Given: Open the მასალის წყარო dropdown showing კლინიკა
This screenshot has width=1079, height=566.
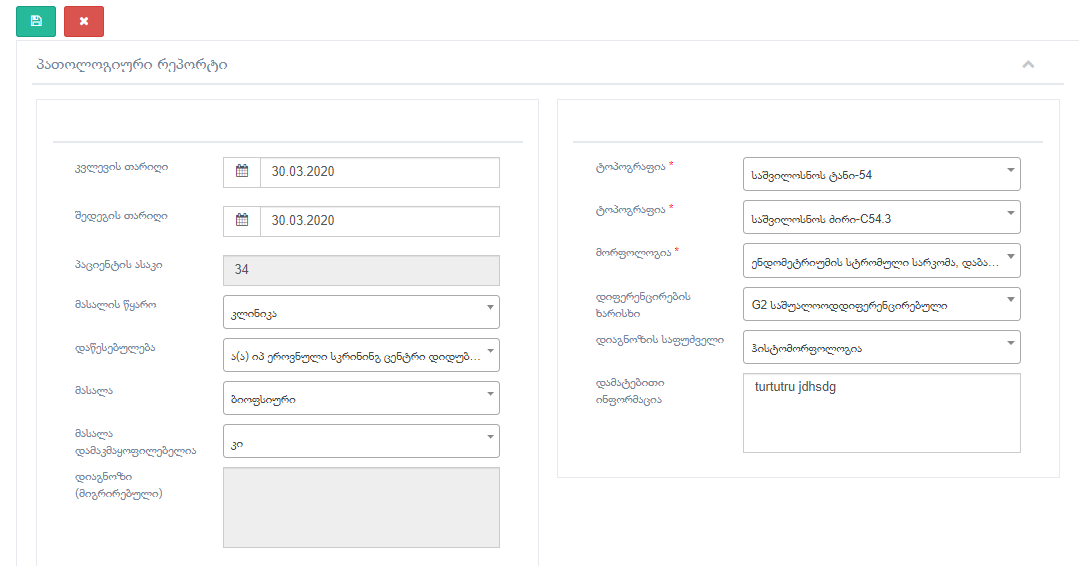Looking at the screenshot, I should (361, 312).
